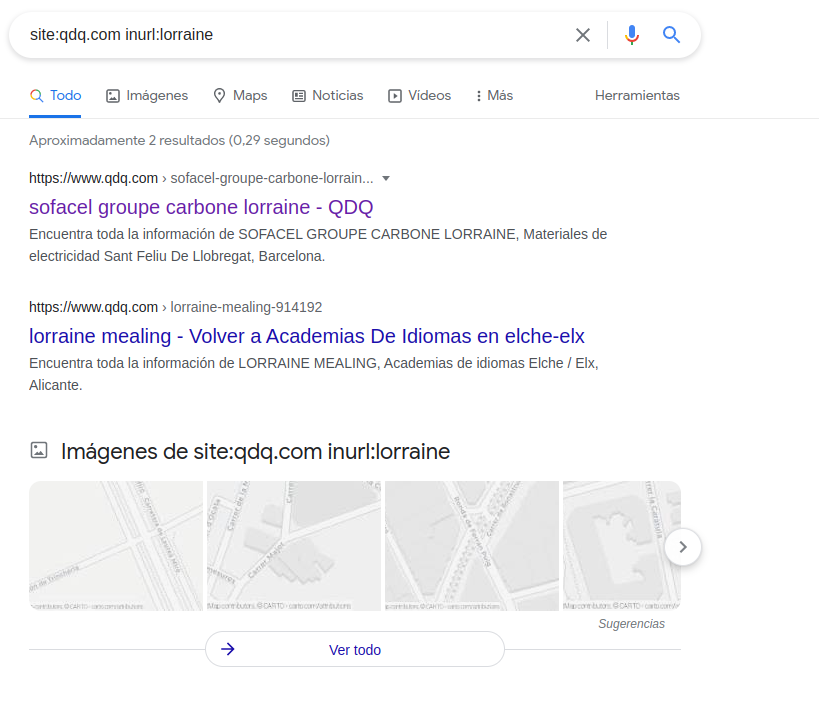Open lorraine mealing Academias De Idiomas link
Screen dimensions: 819x706
[x=307, y=335]
